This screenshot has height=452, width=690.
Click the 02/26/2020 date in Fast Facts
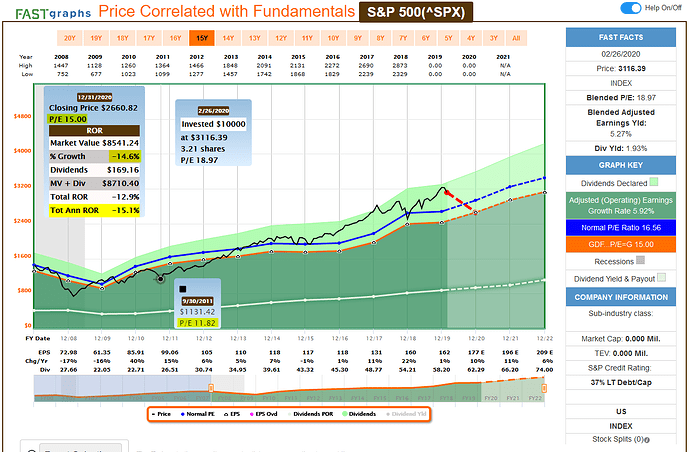[x=620, y=54]
